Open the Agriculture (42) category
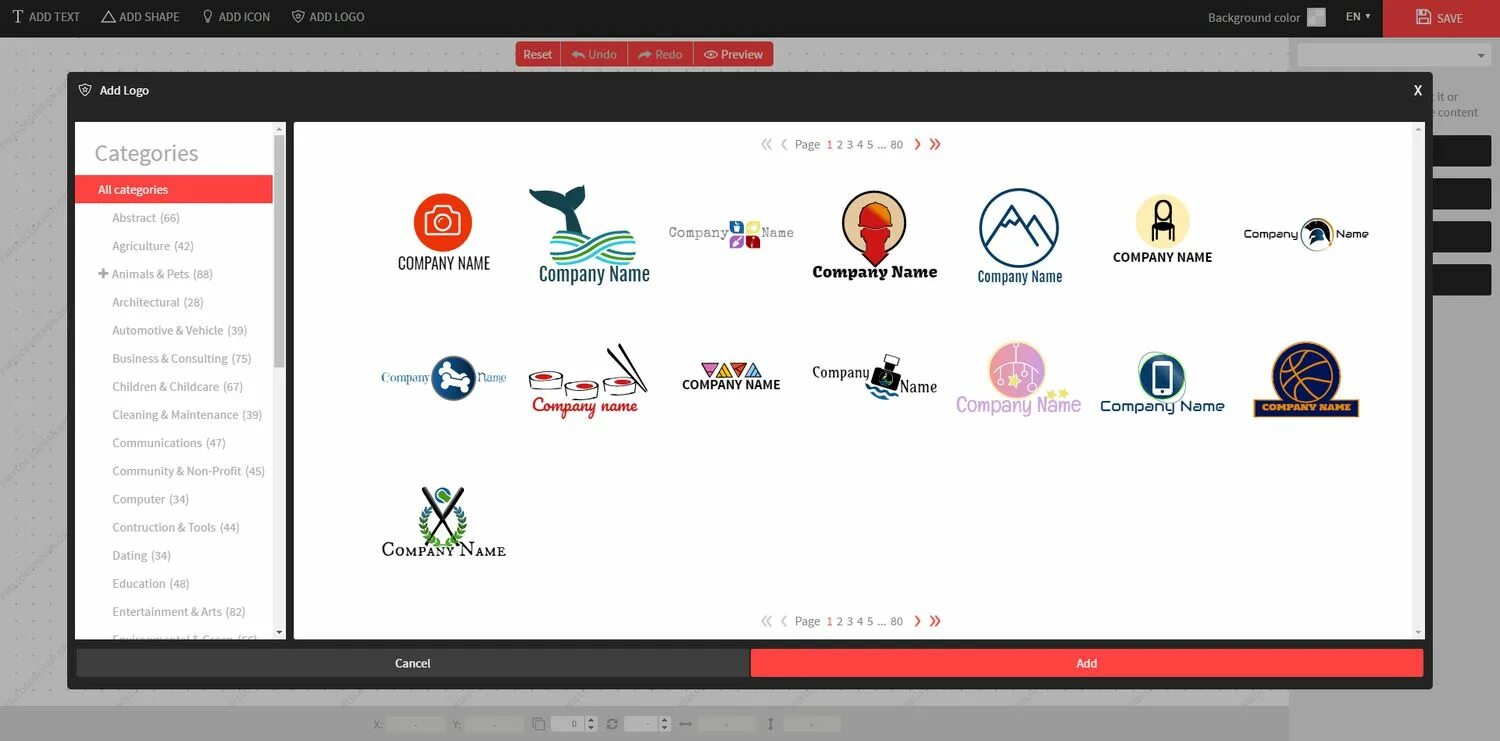The image size is (1500, 741). coord(153,245)
